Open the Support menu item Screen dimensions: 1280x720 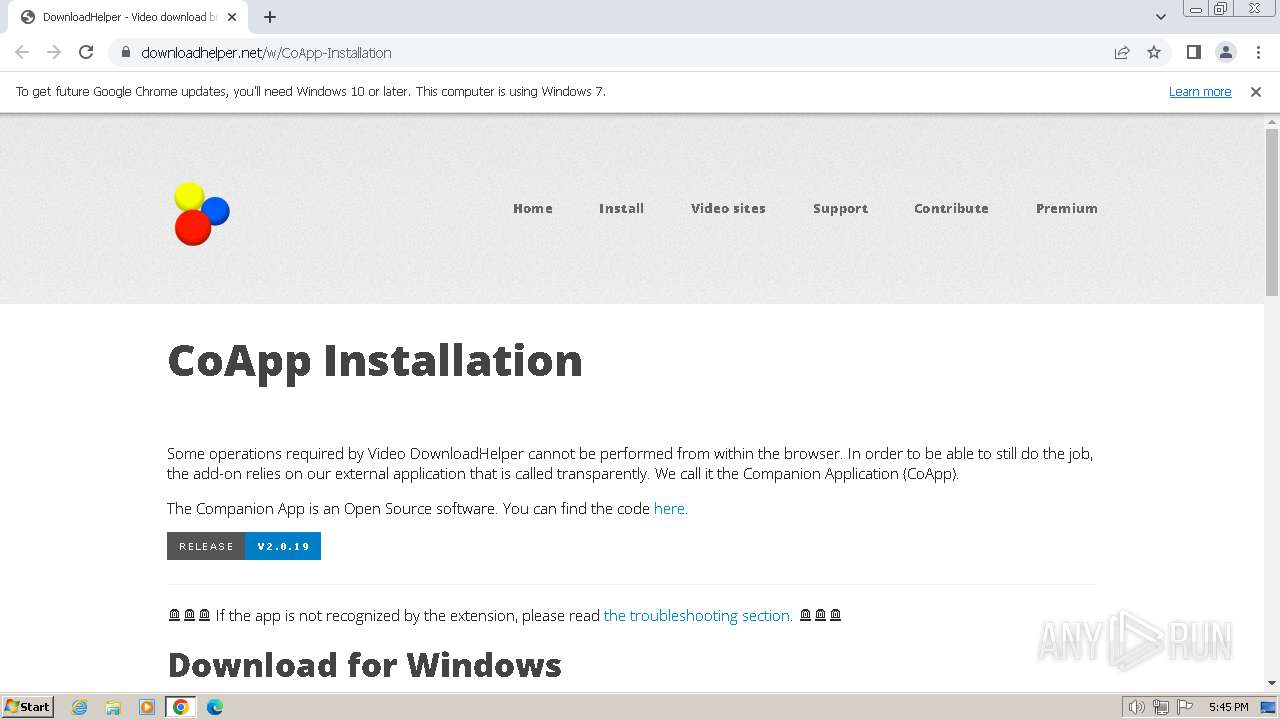(840, 208)
